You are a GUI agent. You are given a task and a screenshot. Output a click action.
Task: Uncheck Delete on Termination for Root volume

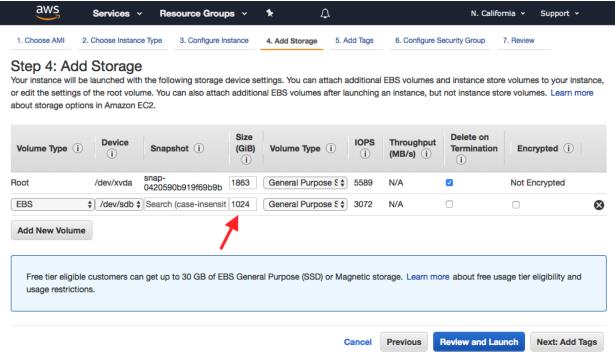tap(449, 183)
